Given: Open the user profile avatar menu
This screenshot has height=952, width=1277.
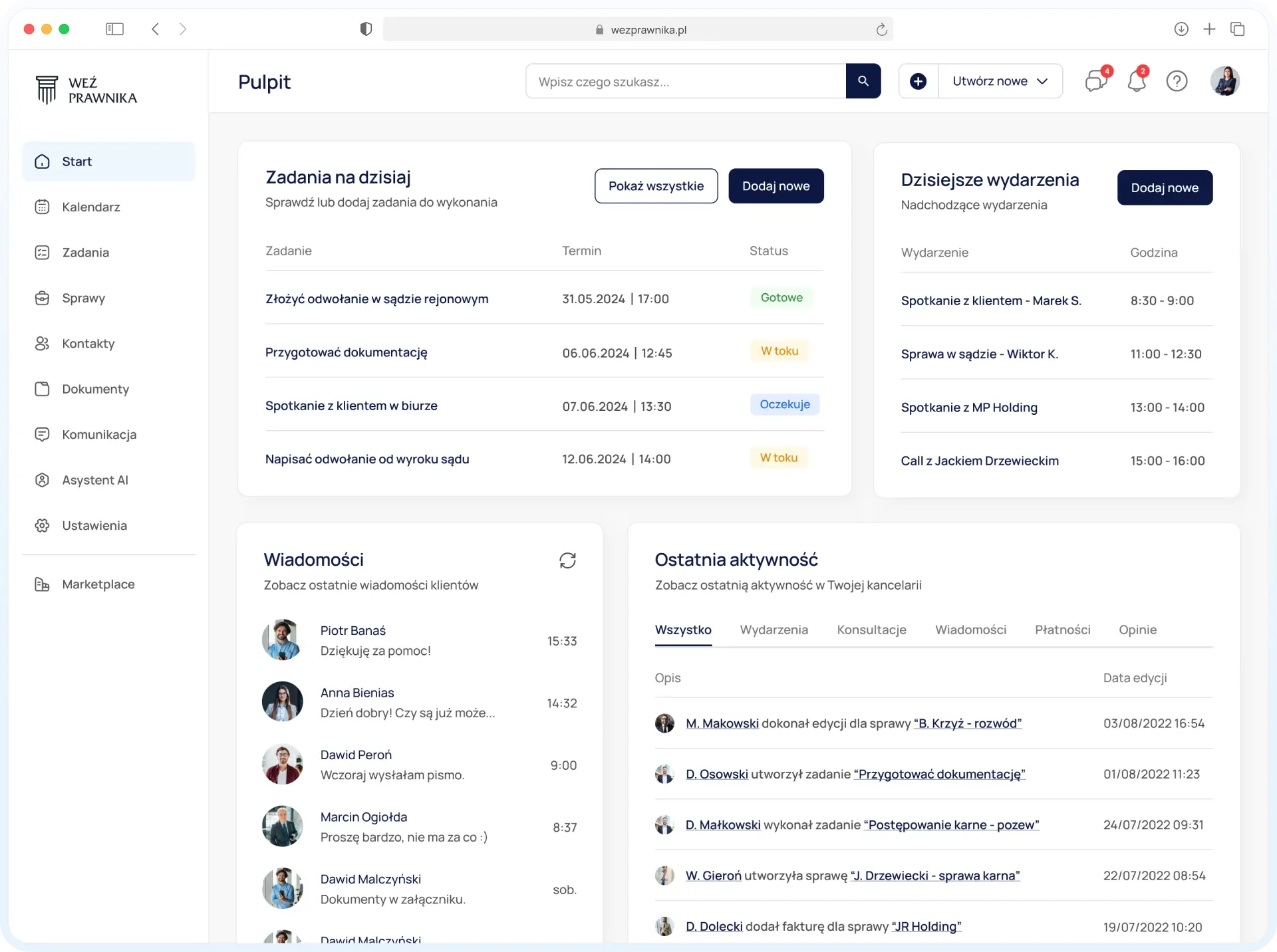Looking at the screenshot, I should [x=1224, y=81].
